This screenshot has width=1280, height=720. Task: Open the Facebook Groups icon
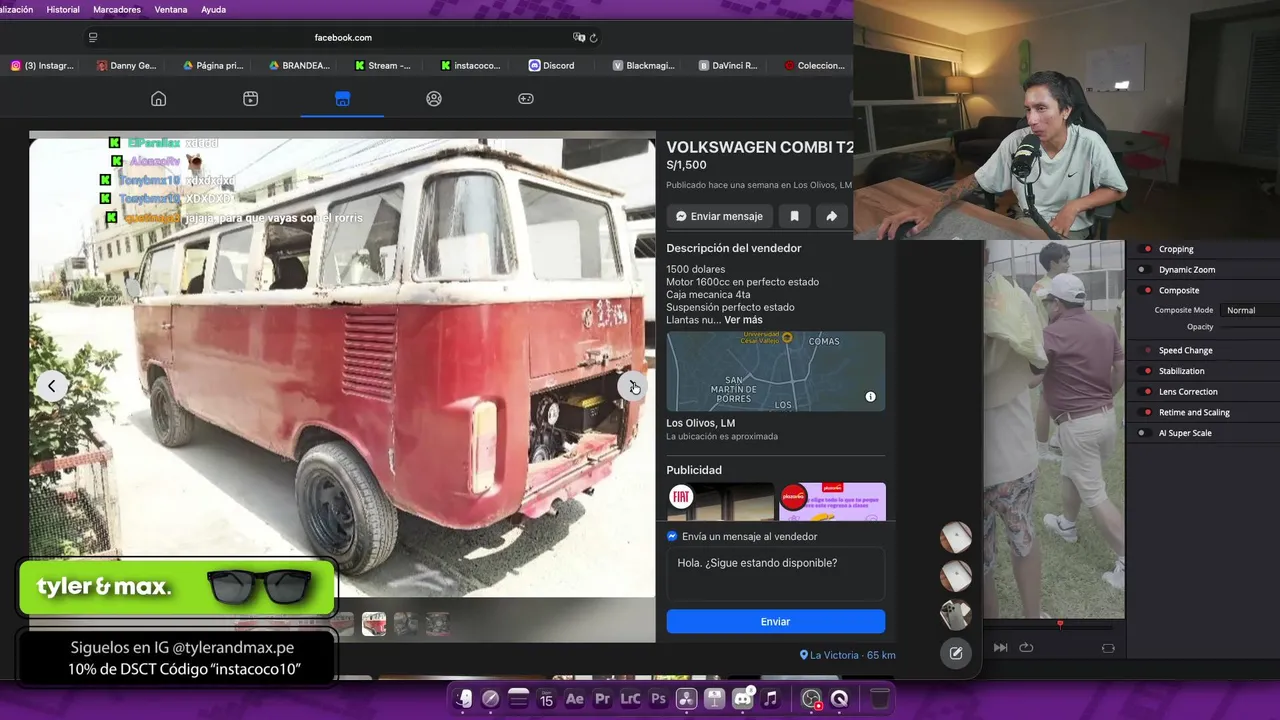(x=434, y=99)
